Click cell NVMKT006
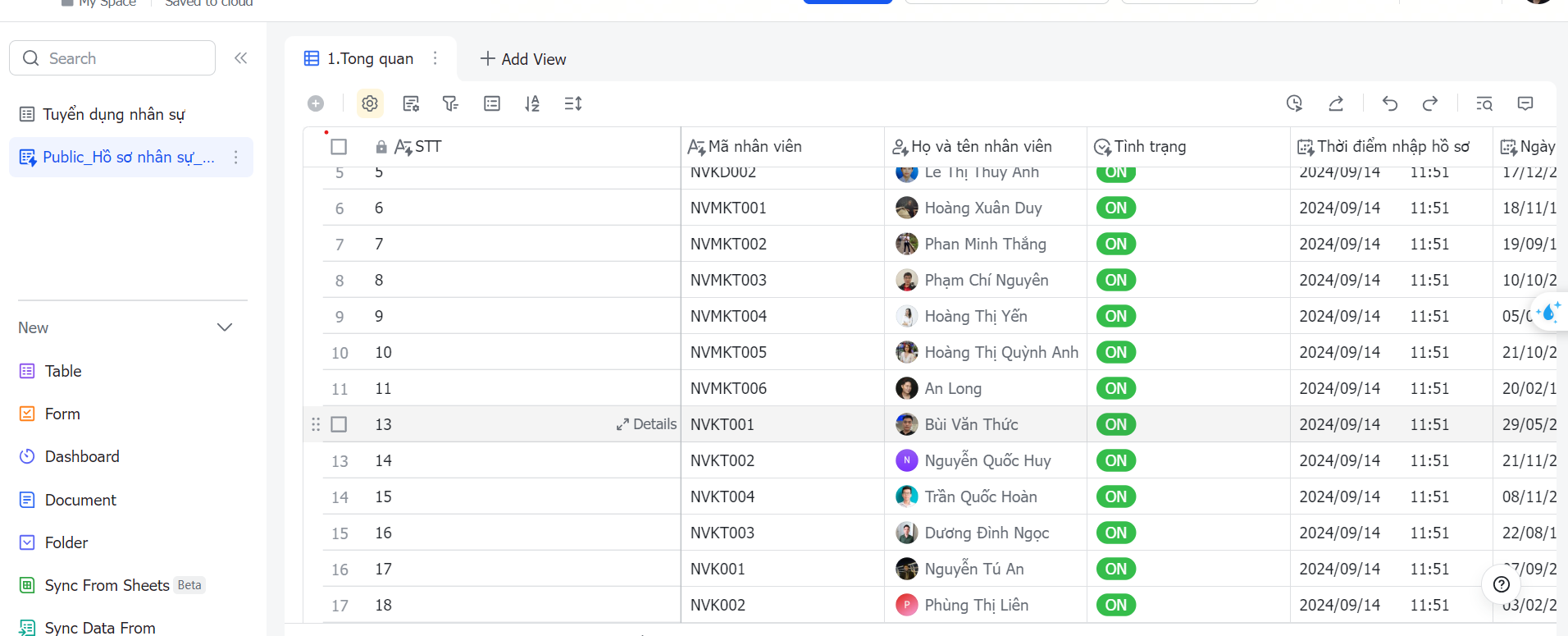Screen dimensions: 1568x636 tap(782, 388)
